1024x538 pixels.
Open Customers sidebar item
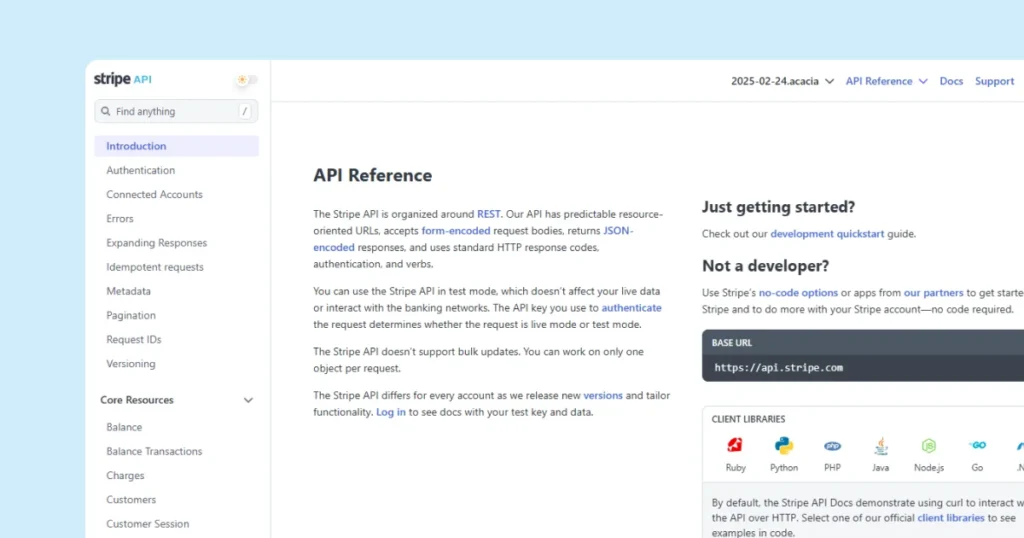pos(131,499)
